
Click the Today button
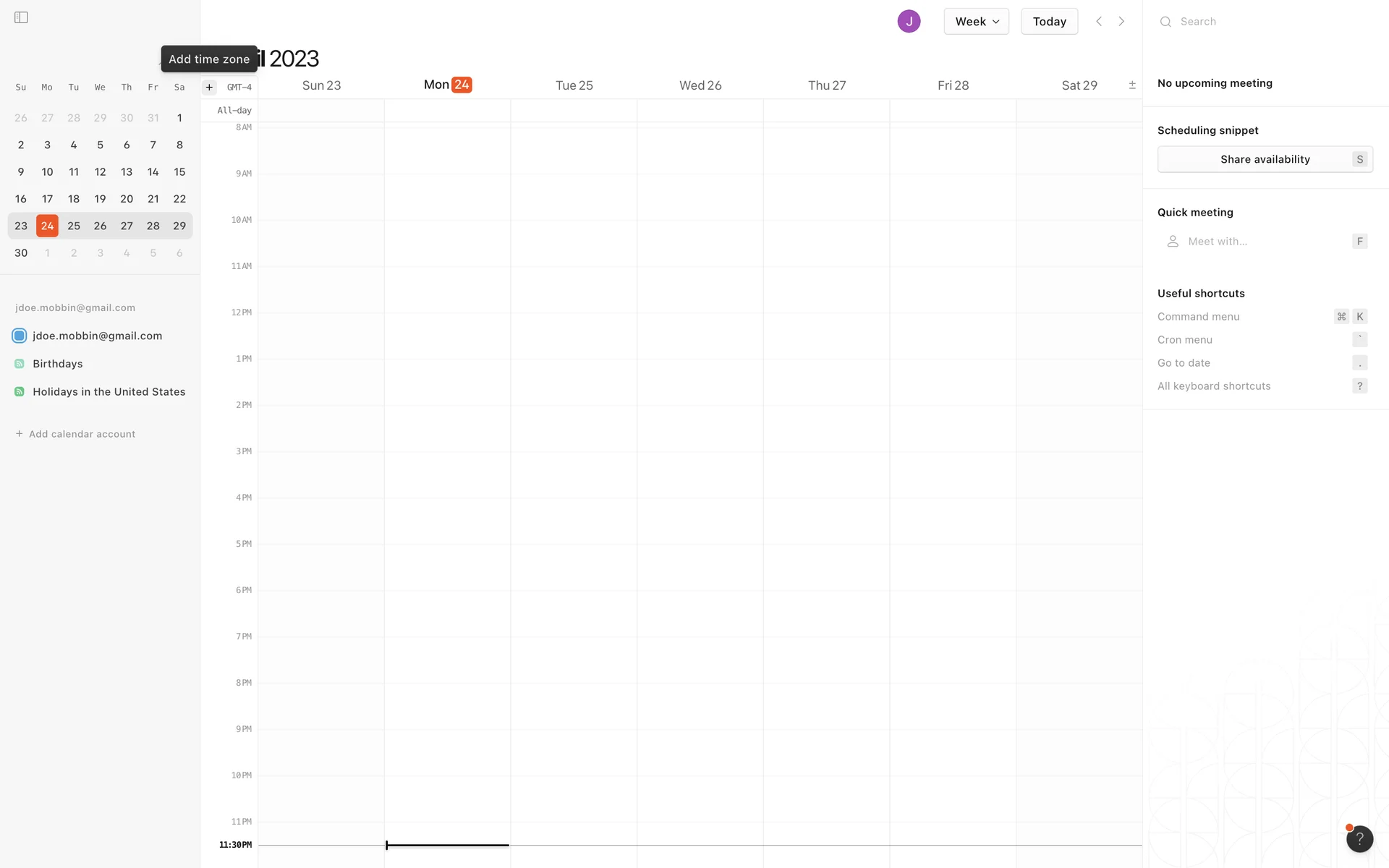[x=1049, y=22]
